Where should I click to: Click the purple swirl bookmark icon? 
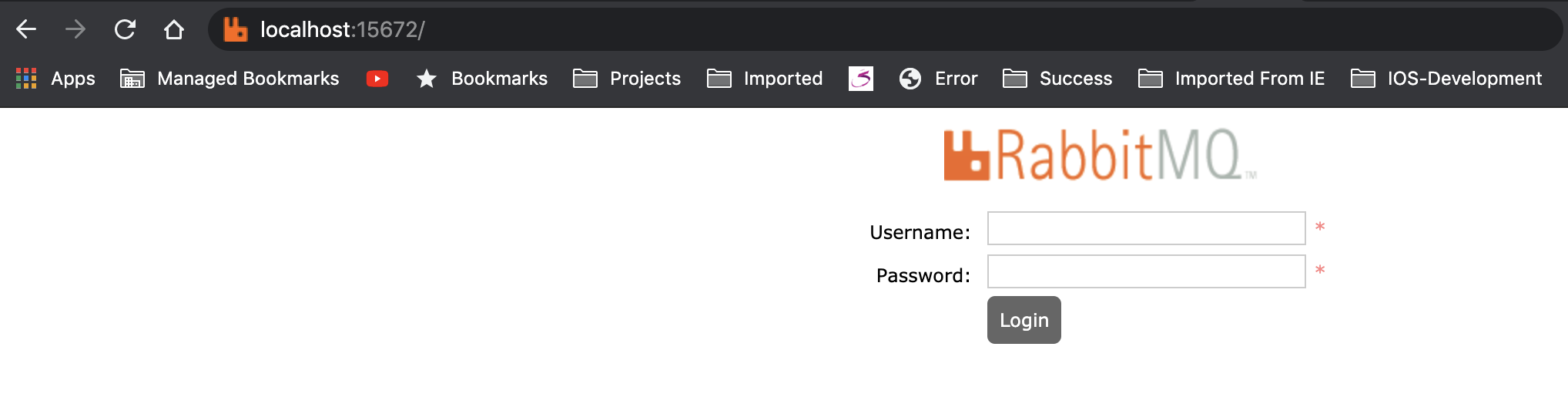pos(860,79)
